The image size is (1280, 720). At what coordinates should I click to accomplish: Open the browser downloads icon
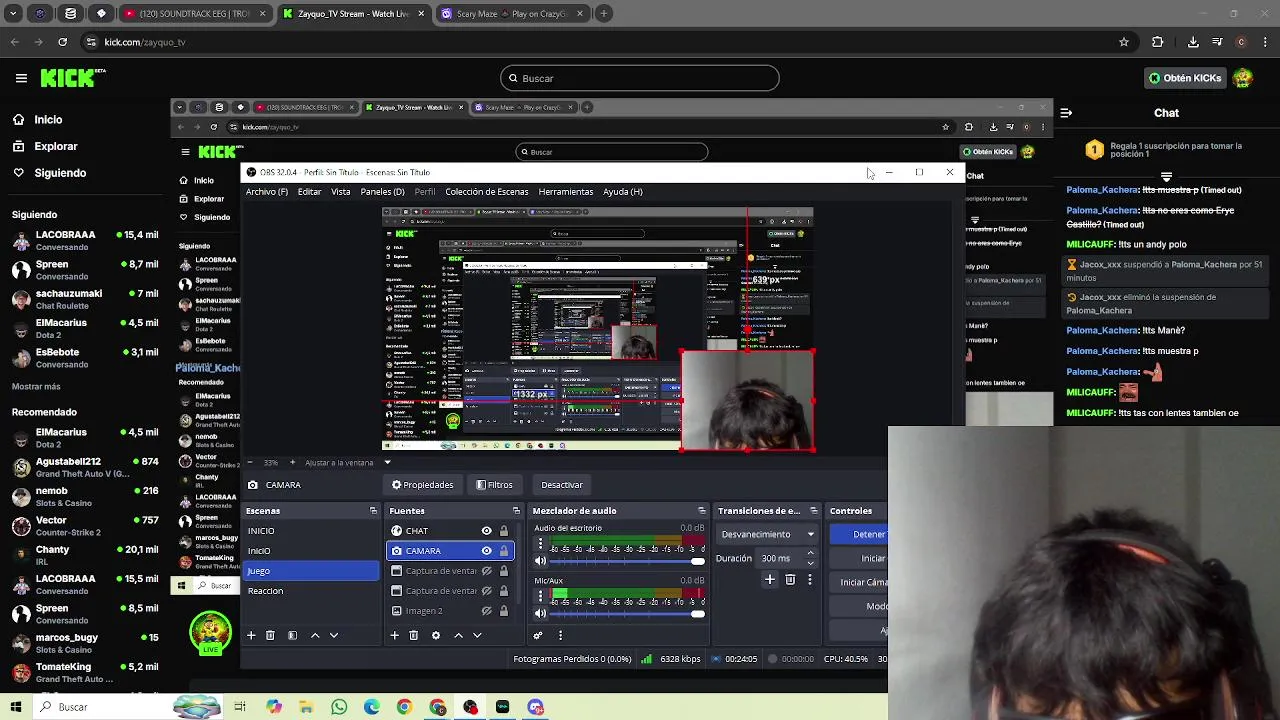pos(1193,42)
